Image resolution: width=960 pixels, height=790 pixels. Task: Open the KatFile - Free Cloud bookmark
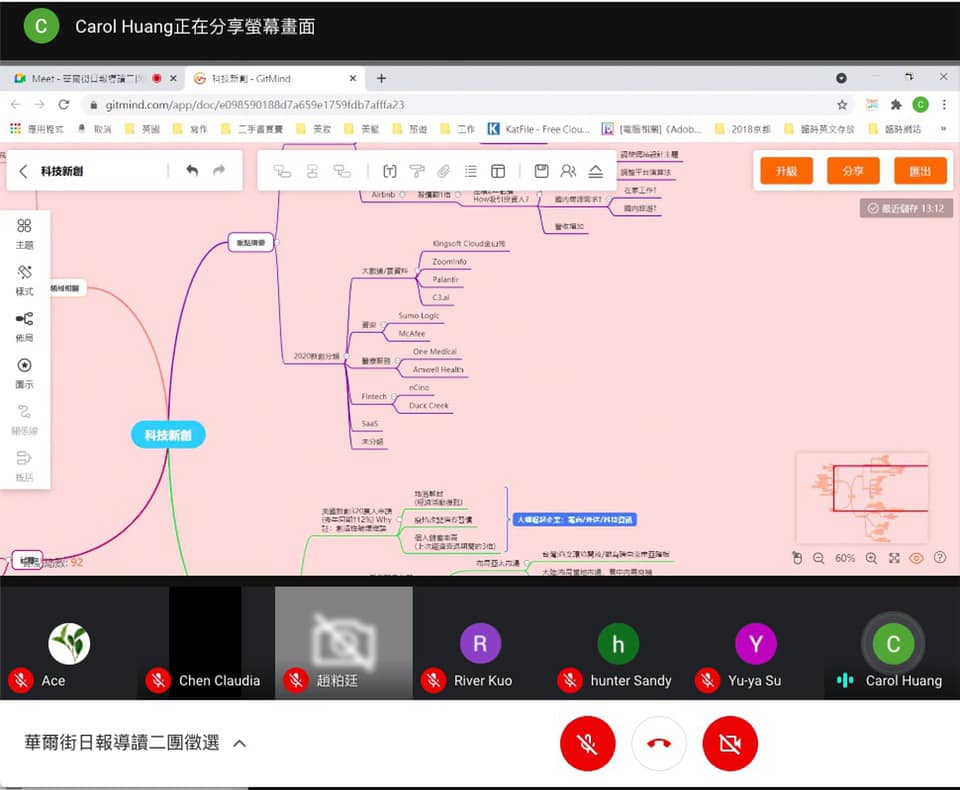coord(539,129)
